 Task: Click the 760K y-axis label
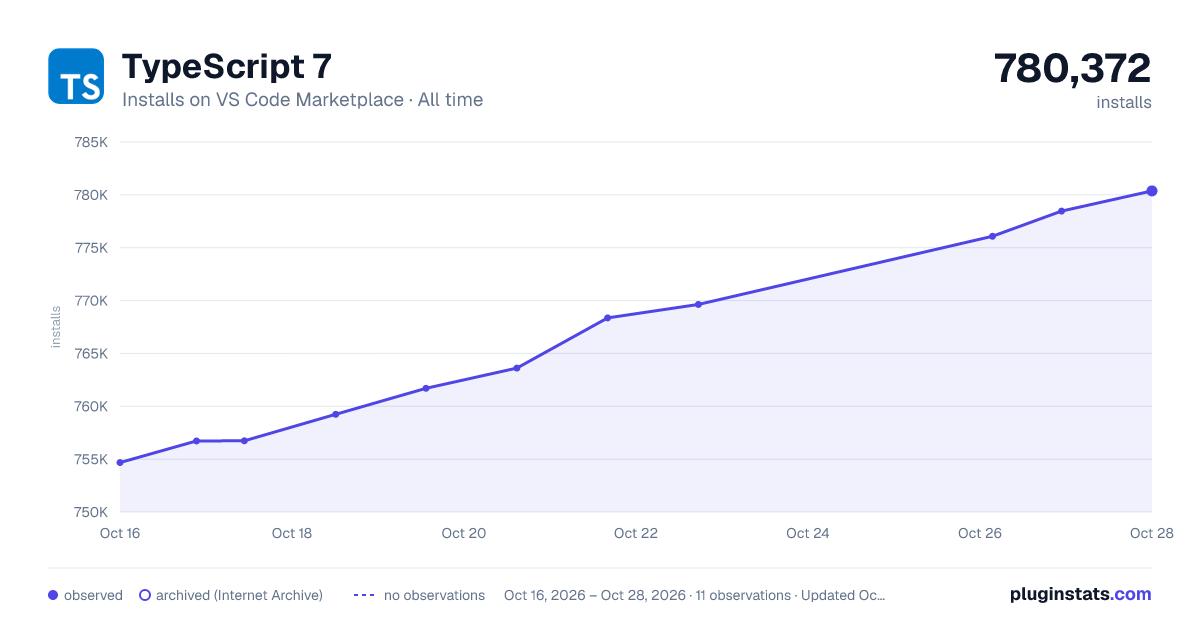(91, 407)
